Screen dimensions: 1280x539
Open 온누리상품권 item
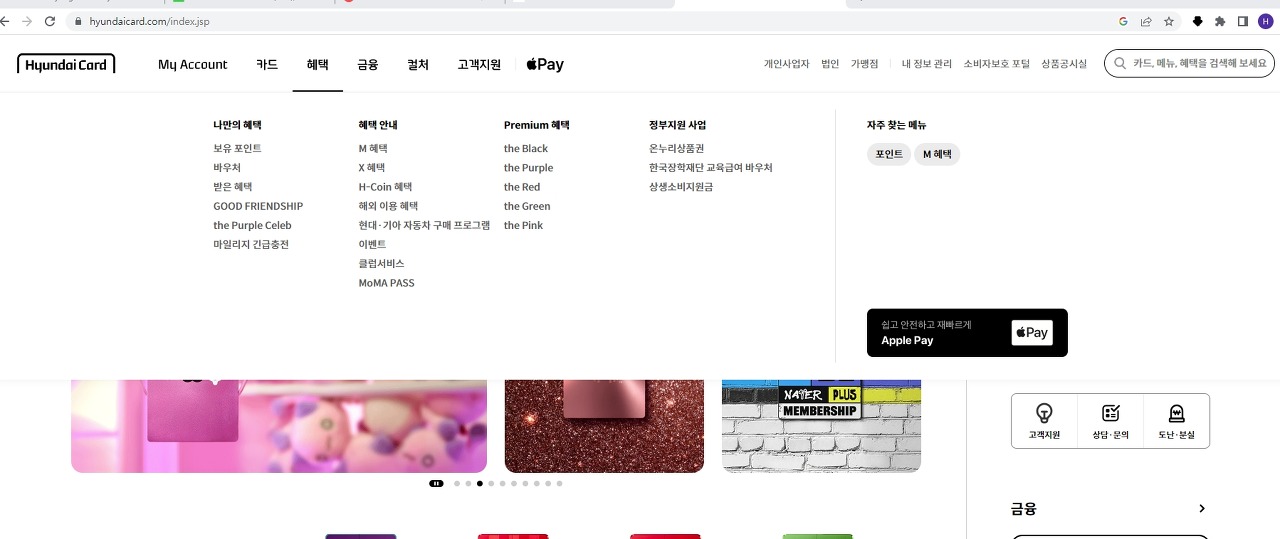[x=677, y=148]
